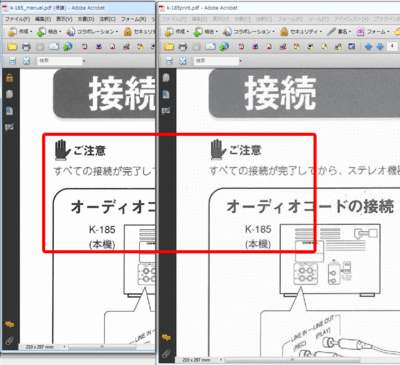Click Email envelope icon in k-185print.pdf window
Viewport: 400px width, 365px height.
click(210, 47)
